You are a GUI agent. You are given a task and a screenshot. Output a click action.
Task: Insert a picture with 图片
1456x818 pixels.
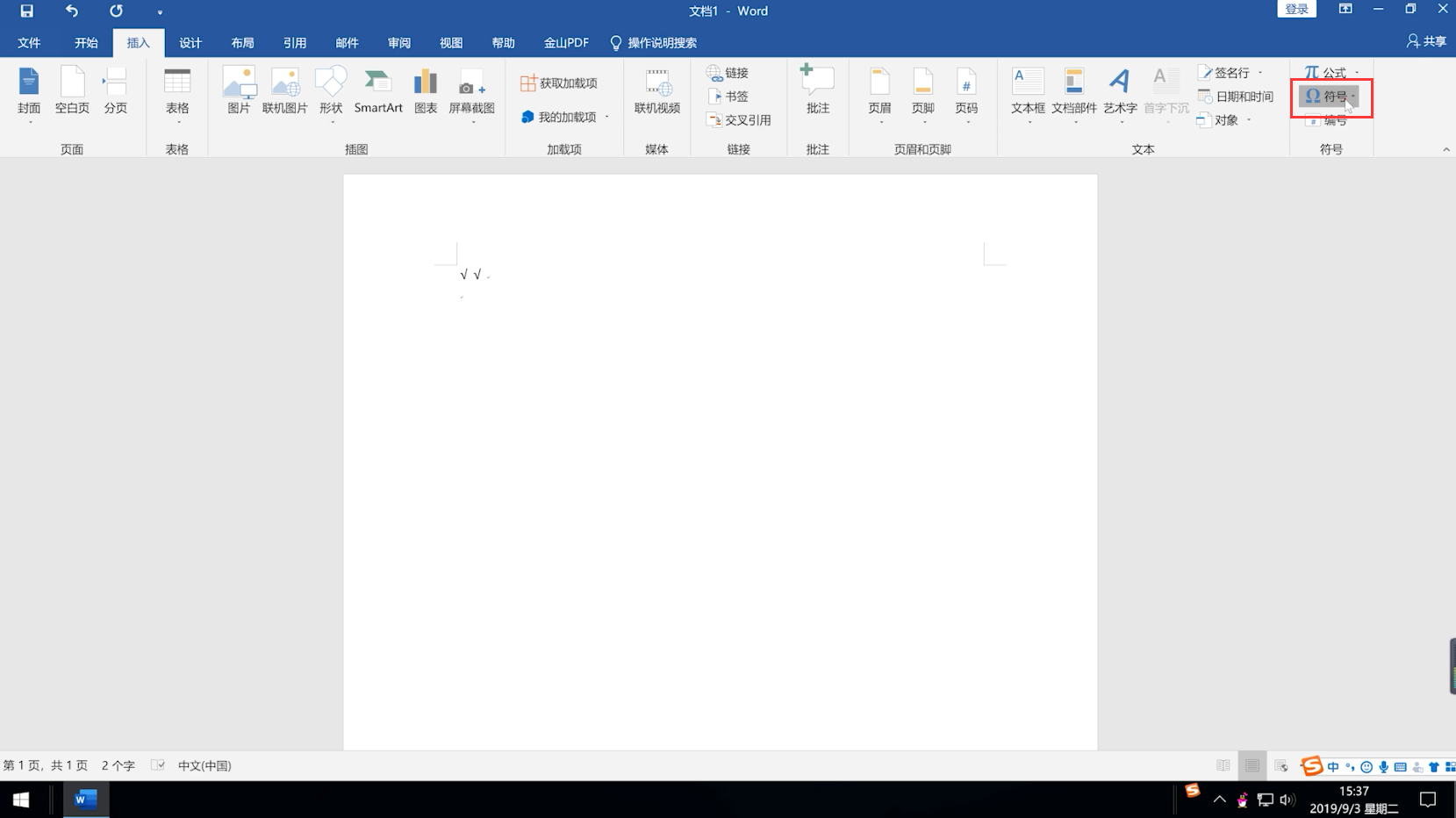coord(239,91)
